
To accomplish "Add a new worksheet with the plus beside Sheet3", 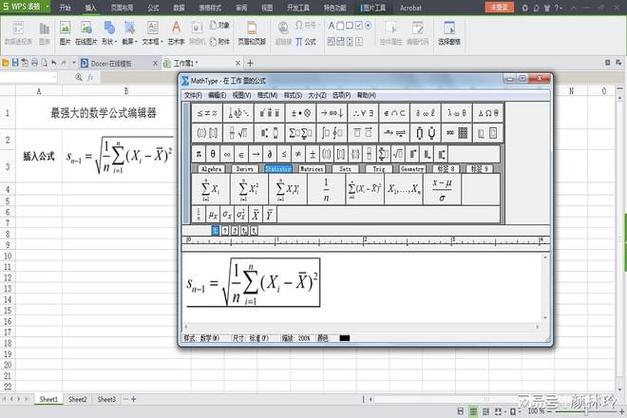I will point(134,399).
